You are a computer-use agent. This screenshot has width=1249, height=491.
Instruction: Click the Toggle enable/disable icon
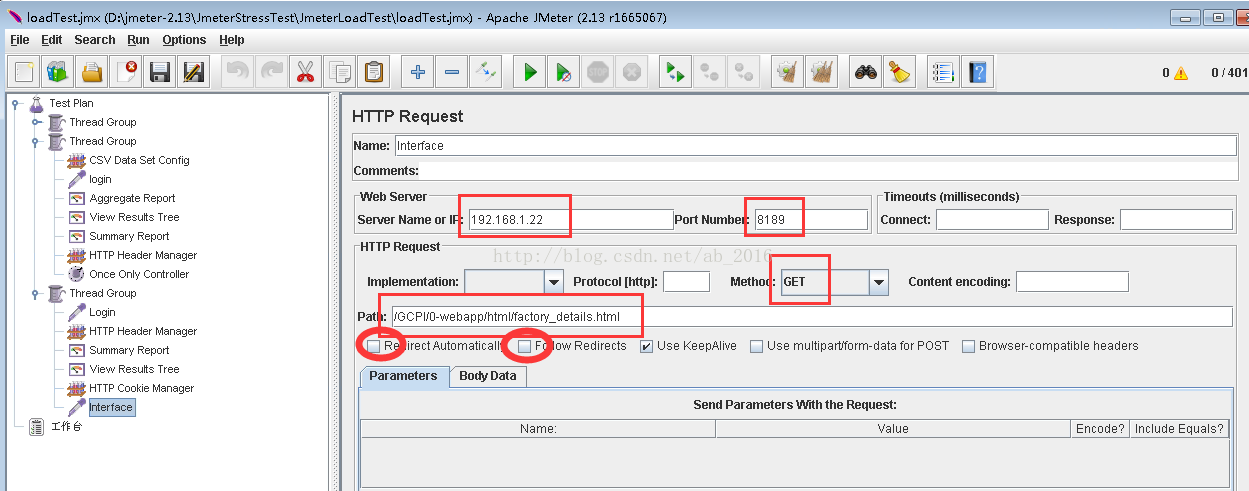(x=486, y=72)
